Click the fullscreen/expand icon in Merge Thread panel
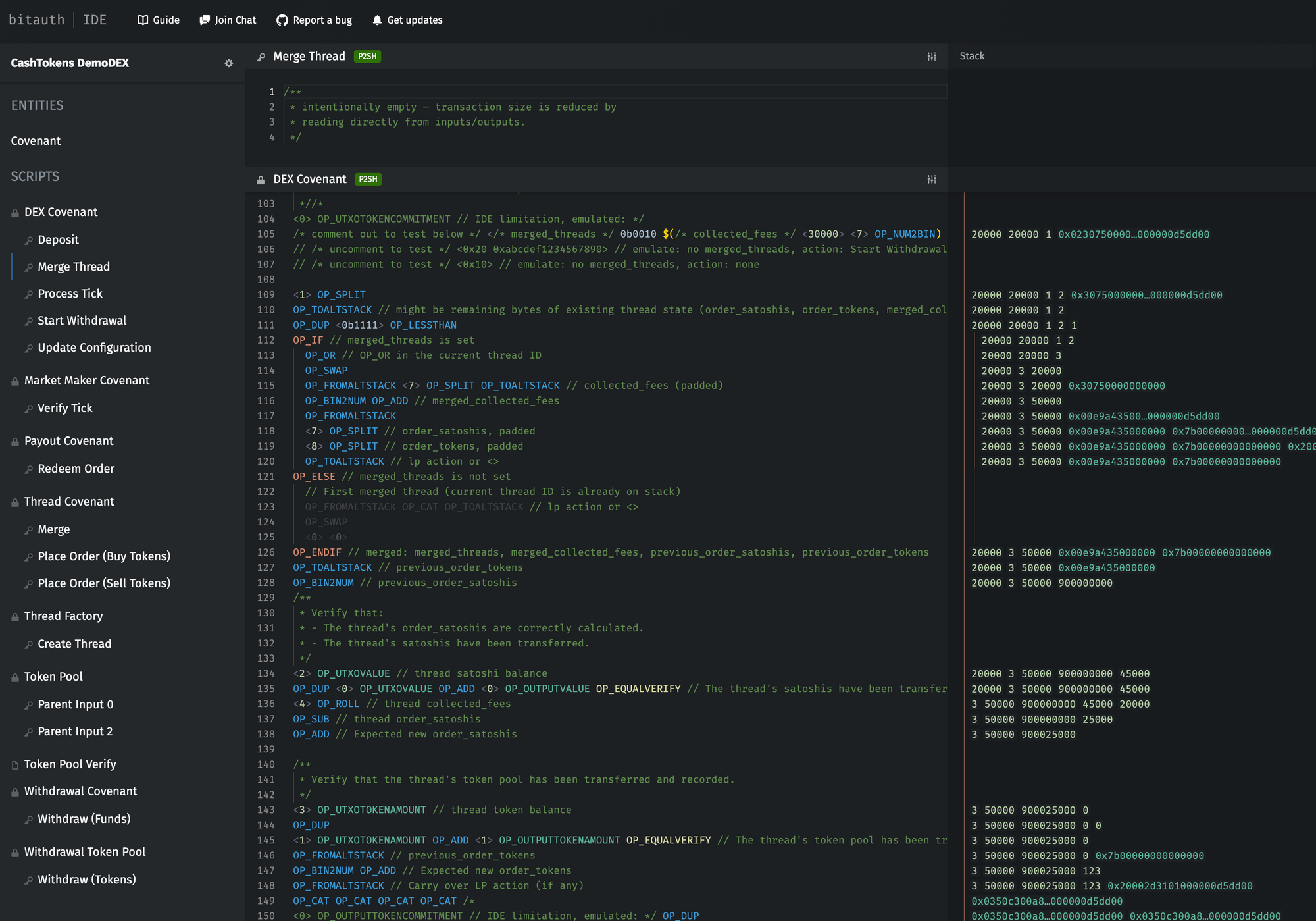 932,56
